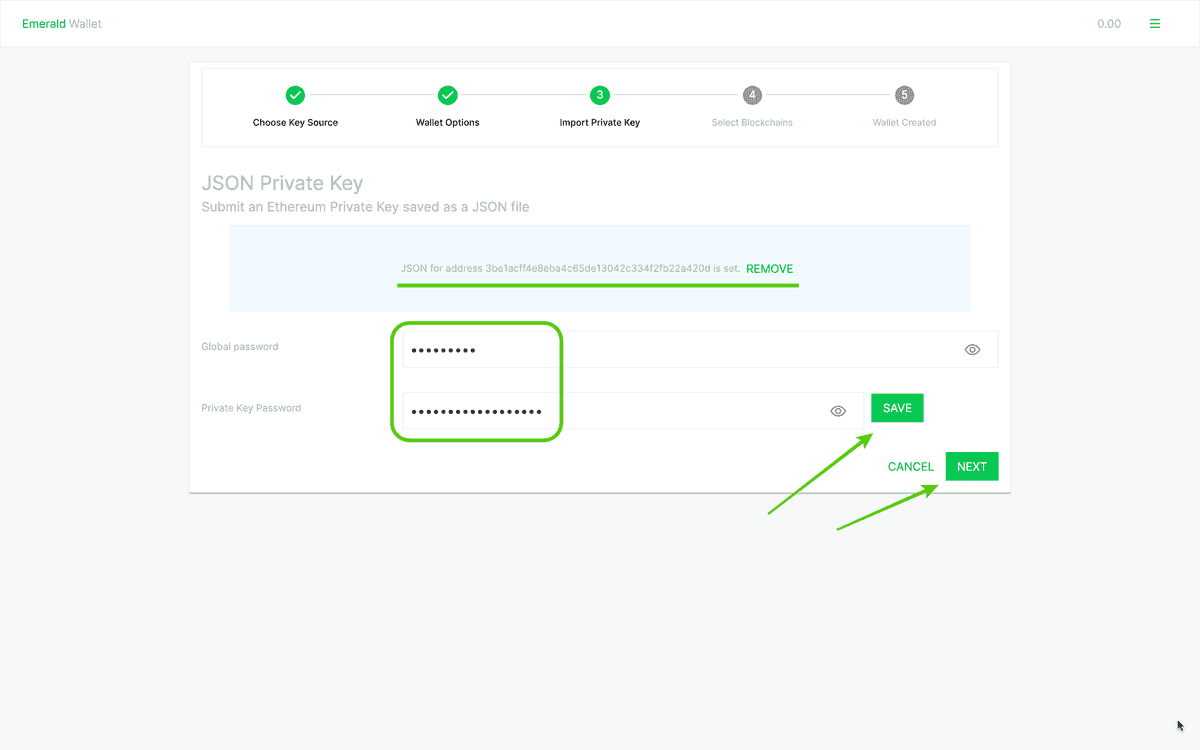Remove the uploaded JSON key file

pyautogui.click(x=769, y=269)
